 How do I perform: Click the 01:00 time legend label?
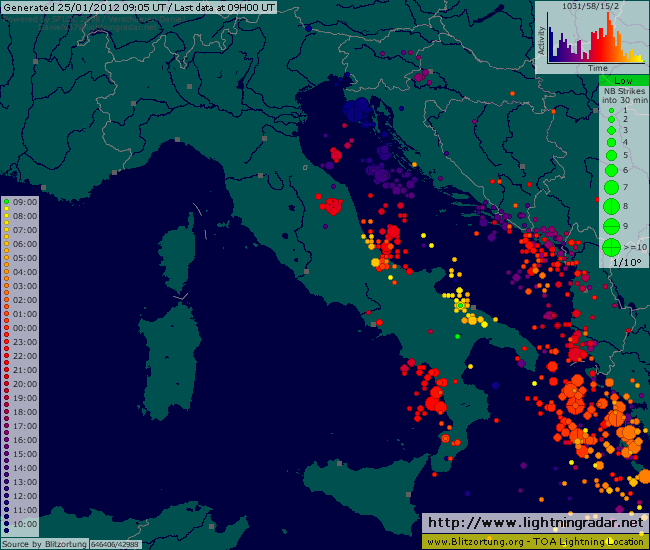[25, 314]
